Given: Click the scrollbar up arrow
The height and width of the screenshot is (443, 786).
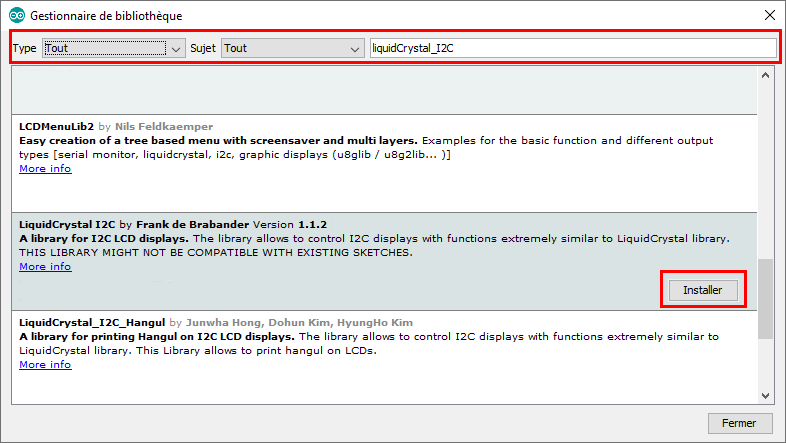Looking at the screenshot, I should point(765,75).
